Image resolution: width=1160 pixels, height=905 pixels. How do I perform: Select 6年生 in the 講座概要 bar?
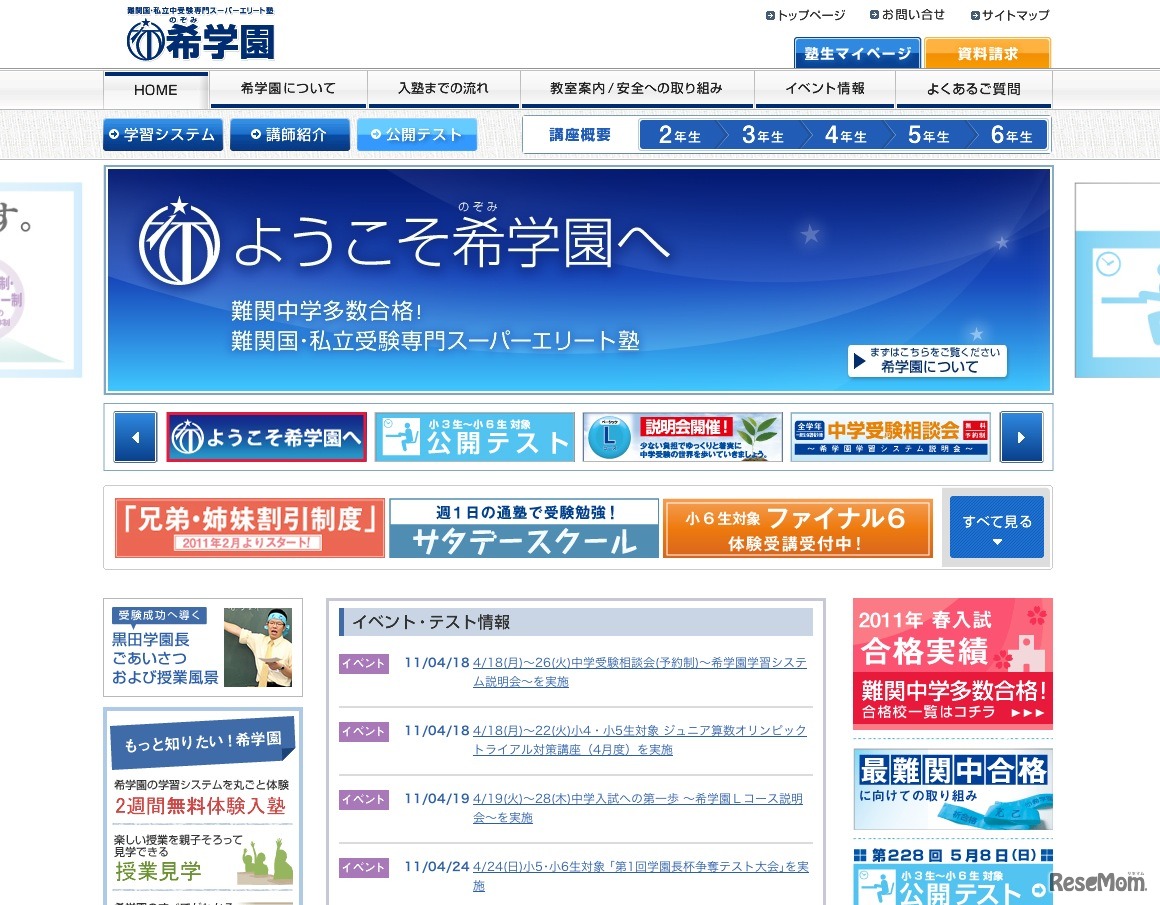(1010, 133)
